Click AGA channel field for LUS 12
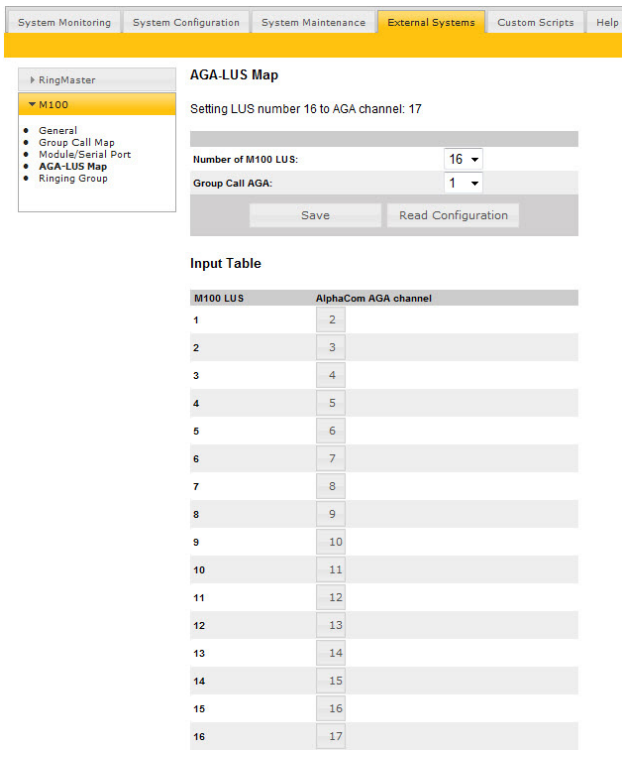 [331, 626]
